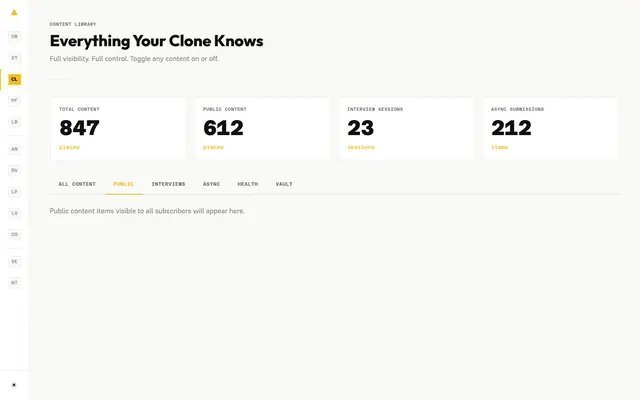This screenshot has height=400, width=640.
Task: Click the Total Content 847 card
Action: (118, 129)
